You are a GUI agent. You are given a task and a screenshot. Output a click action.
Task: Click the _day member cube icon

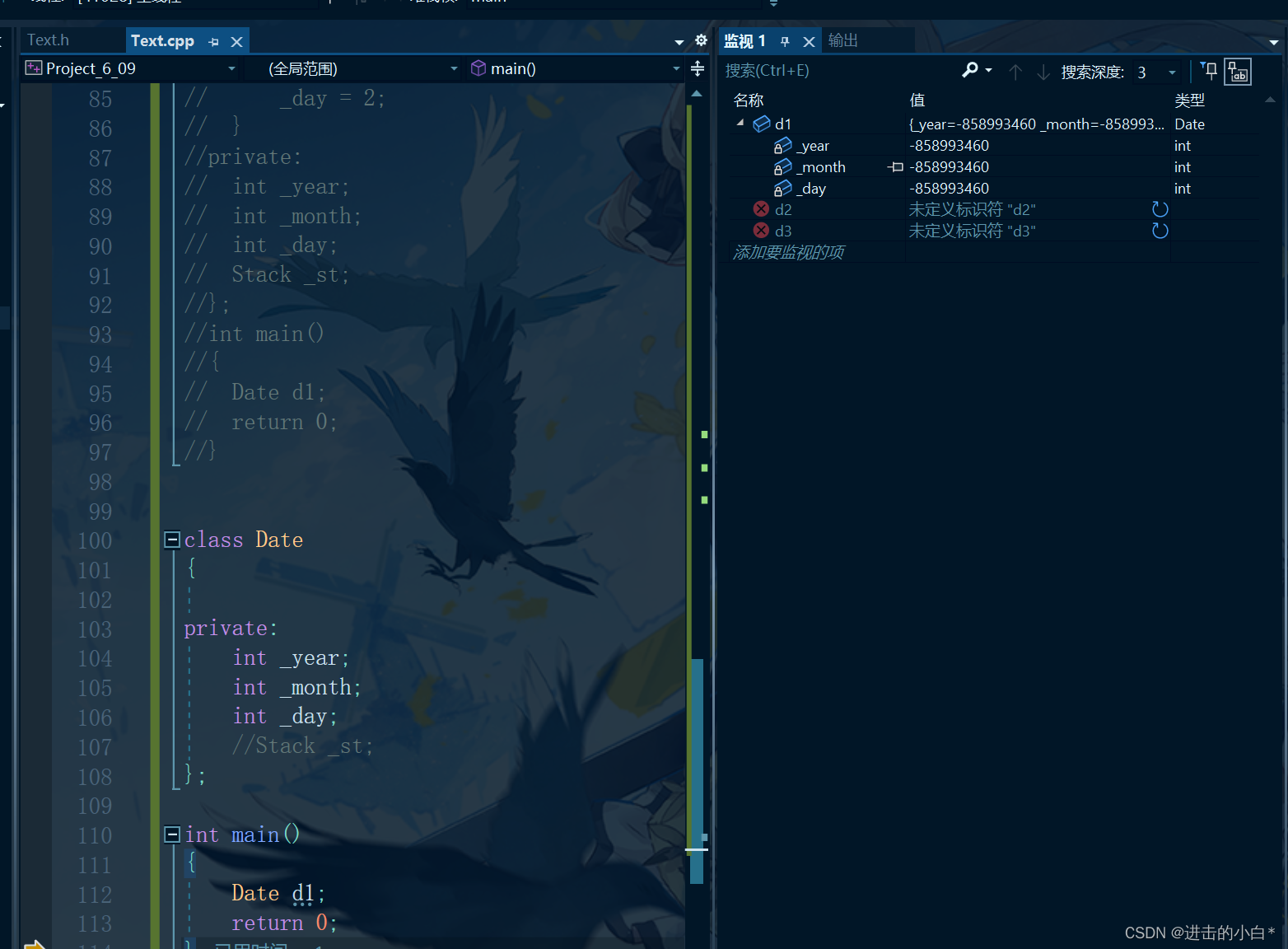(x=782, y=189)
